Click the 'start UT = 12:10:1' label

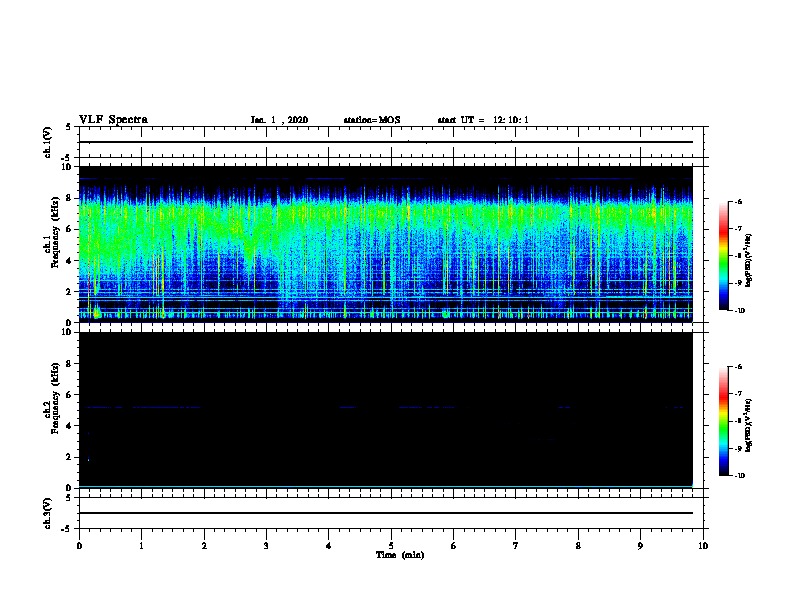[483, 120]
